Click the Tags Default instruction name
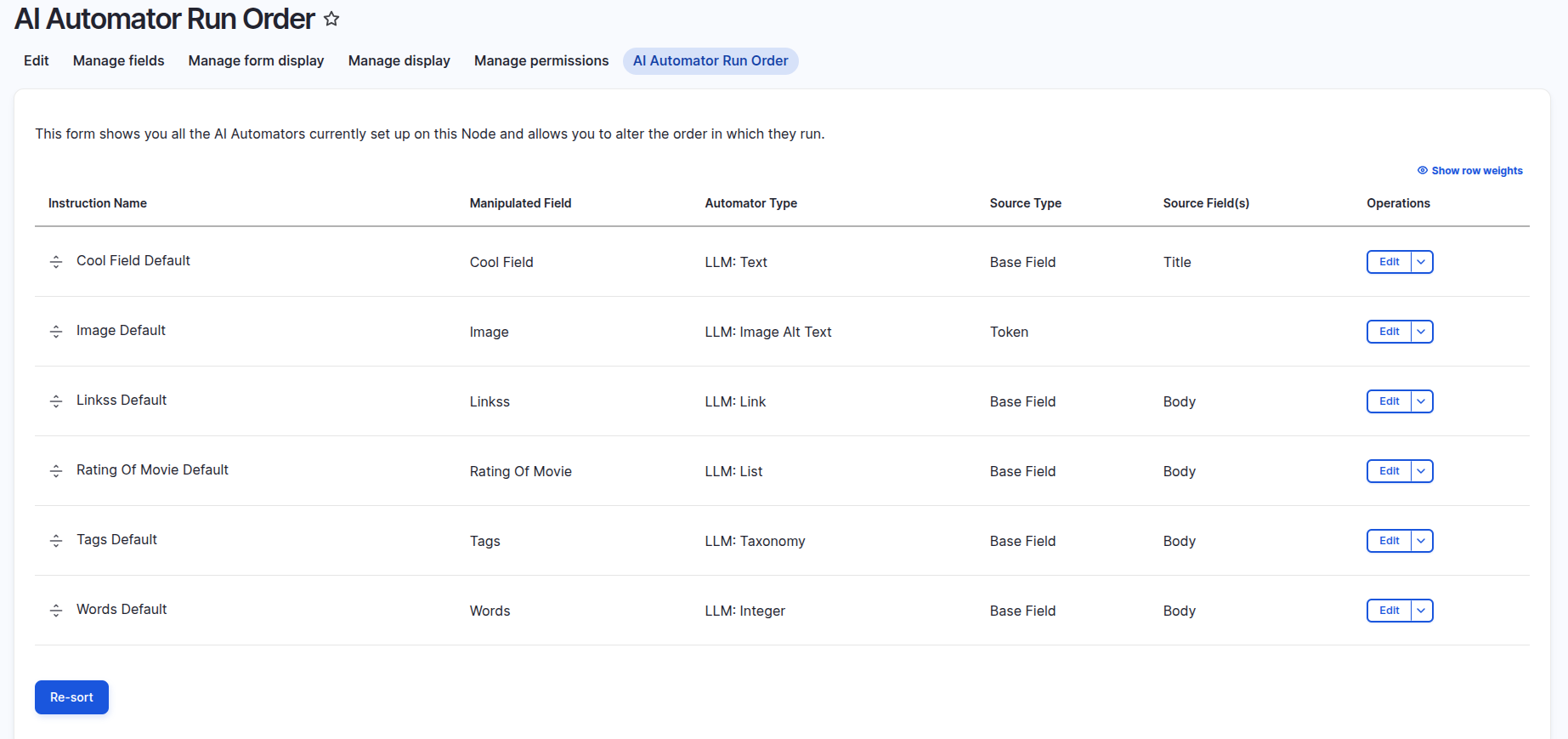This screenshot has height=739, width=1568. [116, 539]
